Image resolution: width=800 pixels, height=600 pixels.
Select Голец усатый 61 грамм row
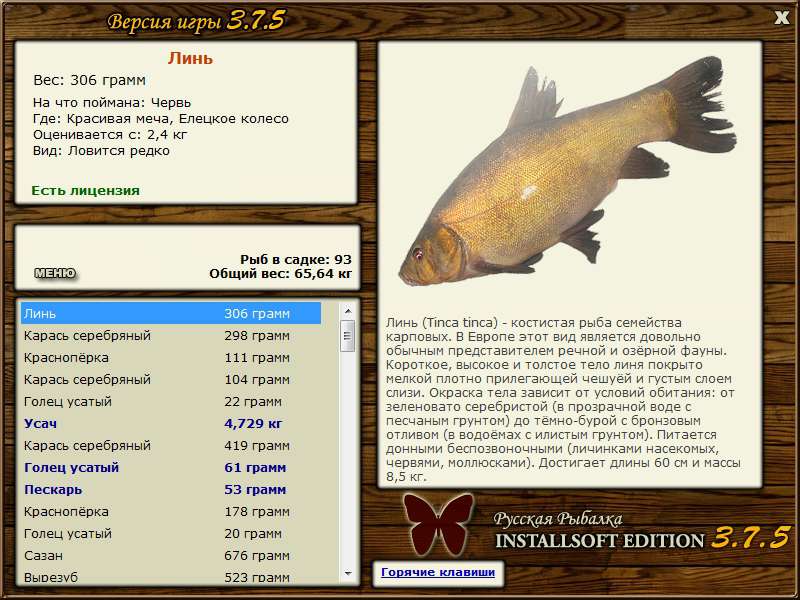pos(171,467)
